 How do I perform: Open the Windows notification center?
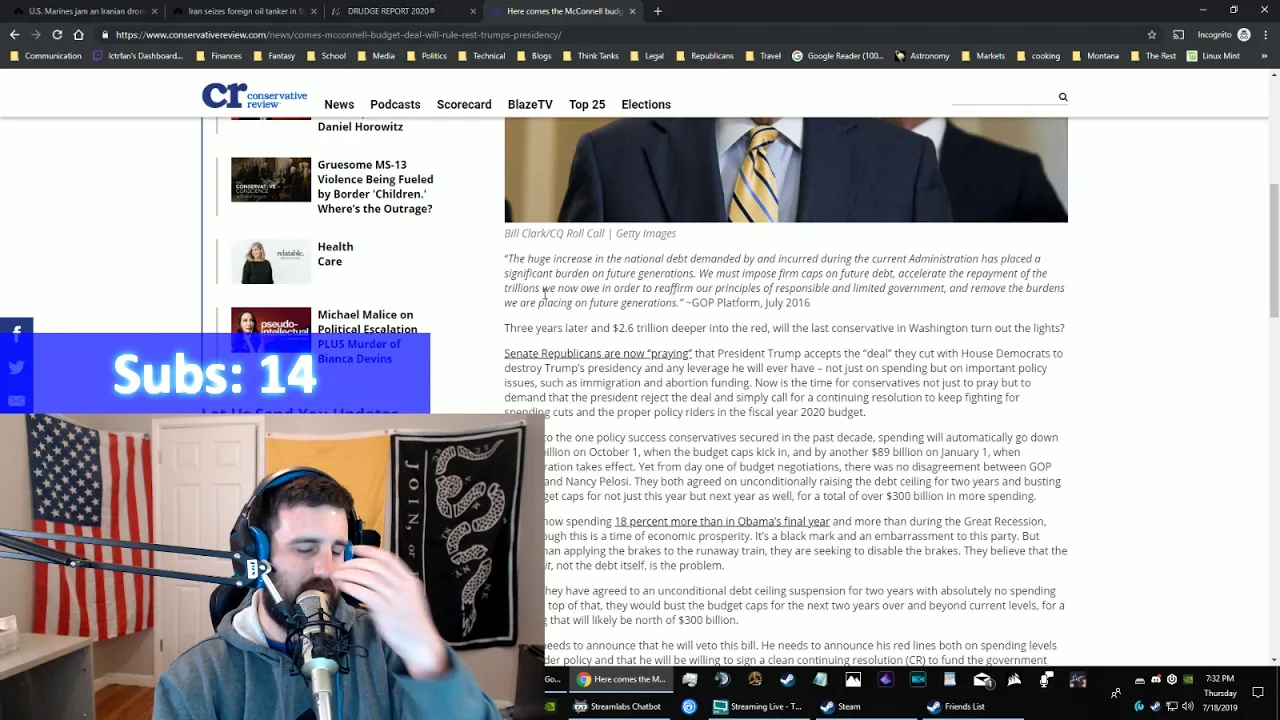[1258, 692]
